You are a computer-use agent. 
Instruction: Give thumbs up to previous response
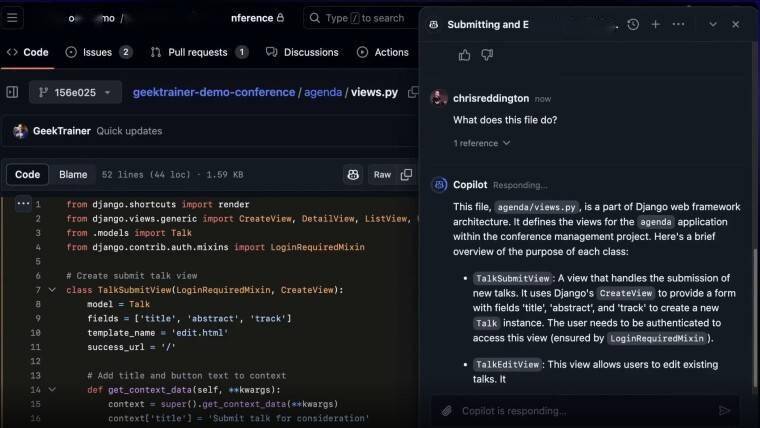pos(464,55)
